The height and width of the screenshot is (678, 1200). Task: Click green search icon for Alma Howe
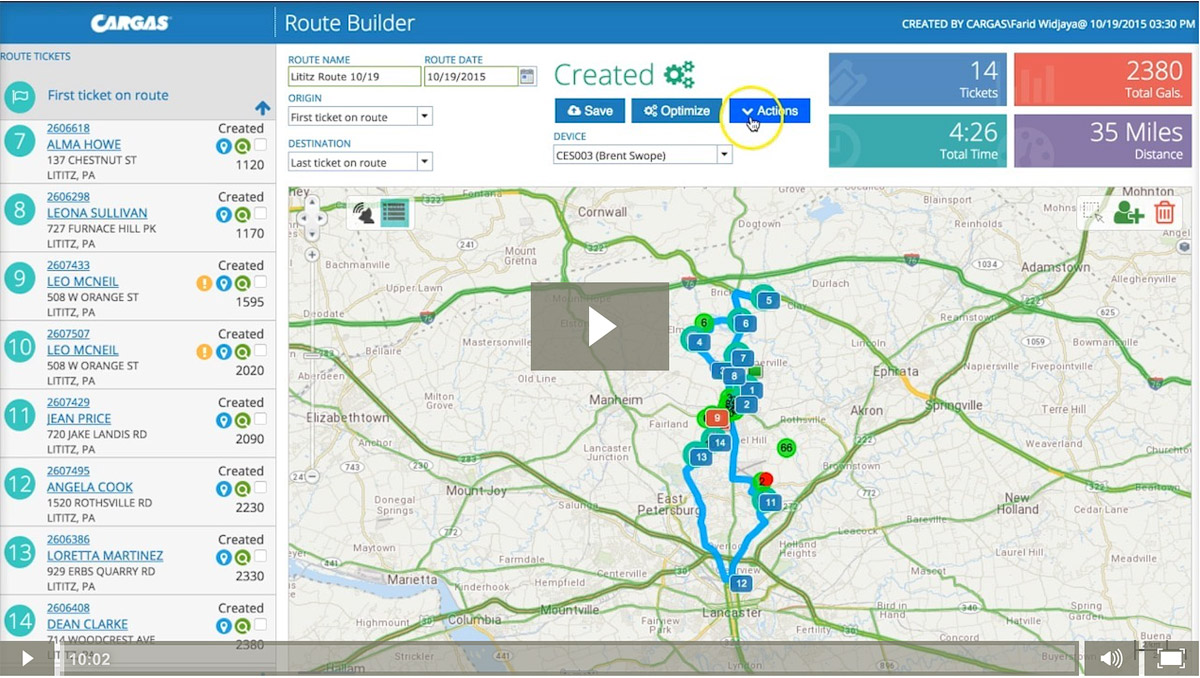[242, 146]
